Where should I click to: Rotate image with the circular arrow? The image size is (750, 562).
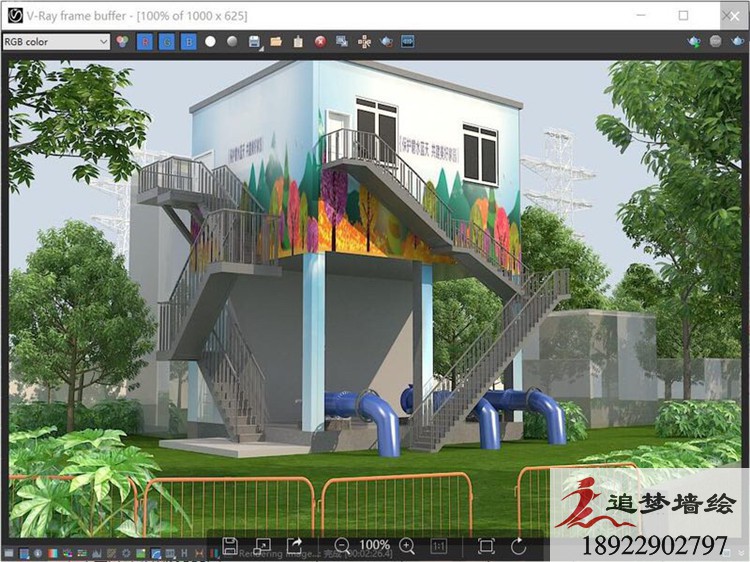click(518, 546)
